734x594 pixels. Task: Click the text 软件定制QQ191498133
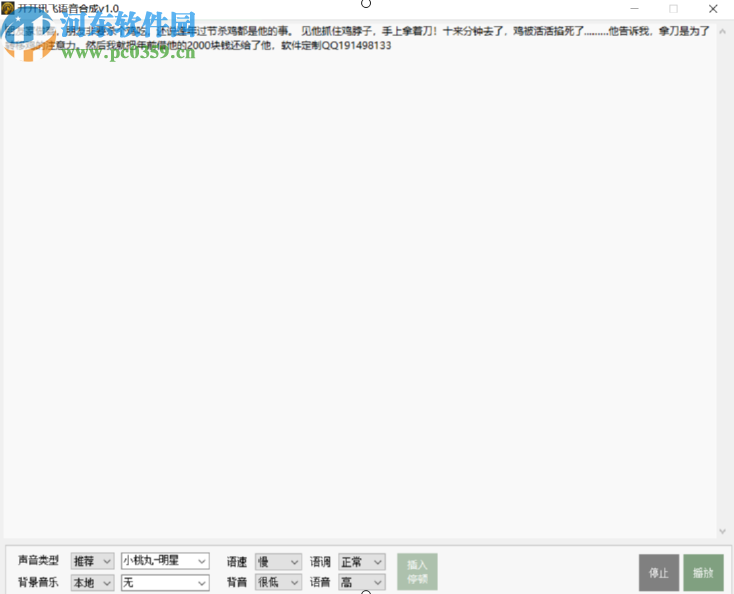click(336, 45)
